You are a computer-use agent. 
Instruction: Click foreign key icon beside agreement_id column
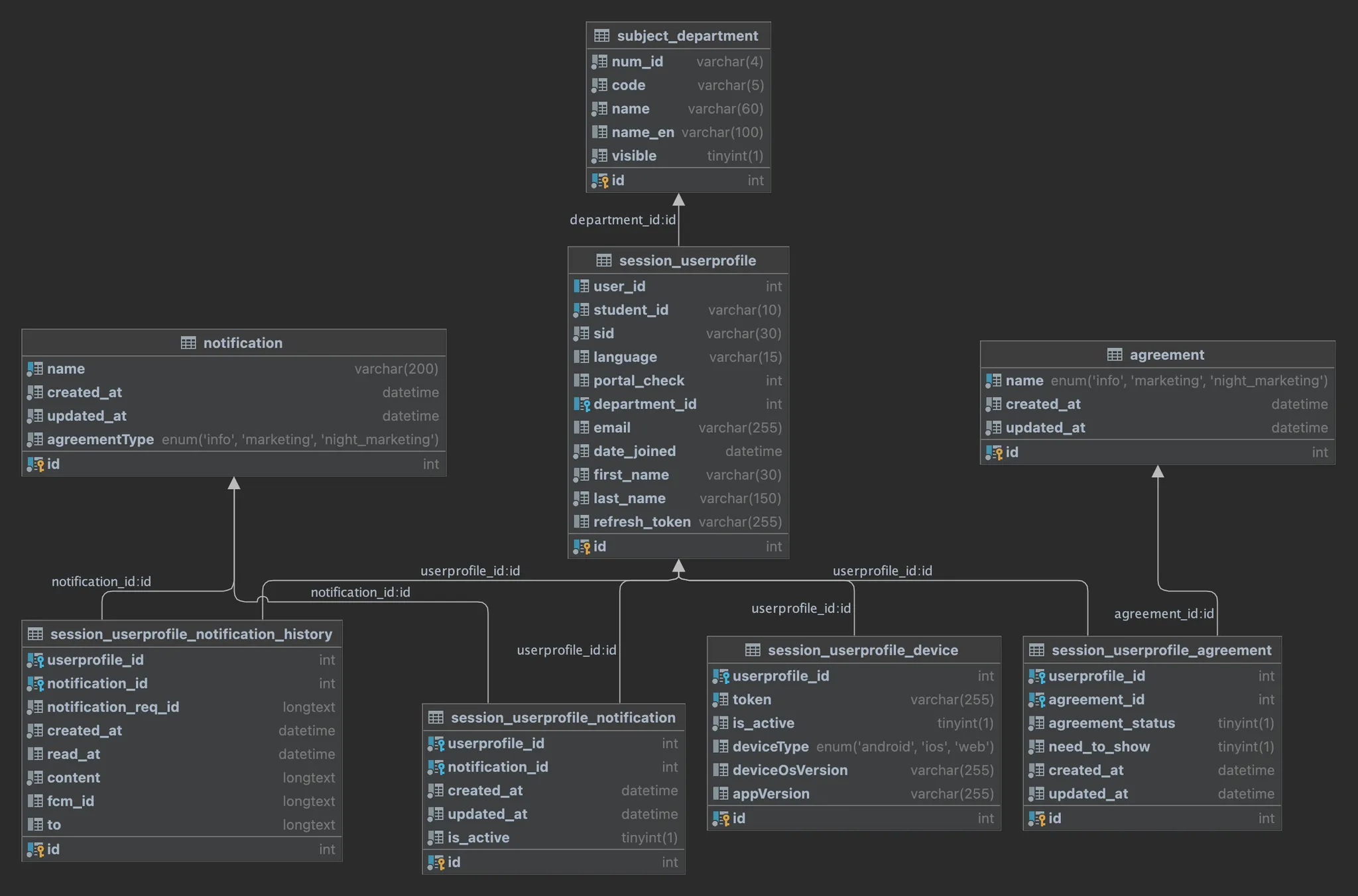[1036, 700]
